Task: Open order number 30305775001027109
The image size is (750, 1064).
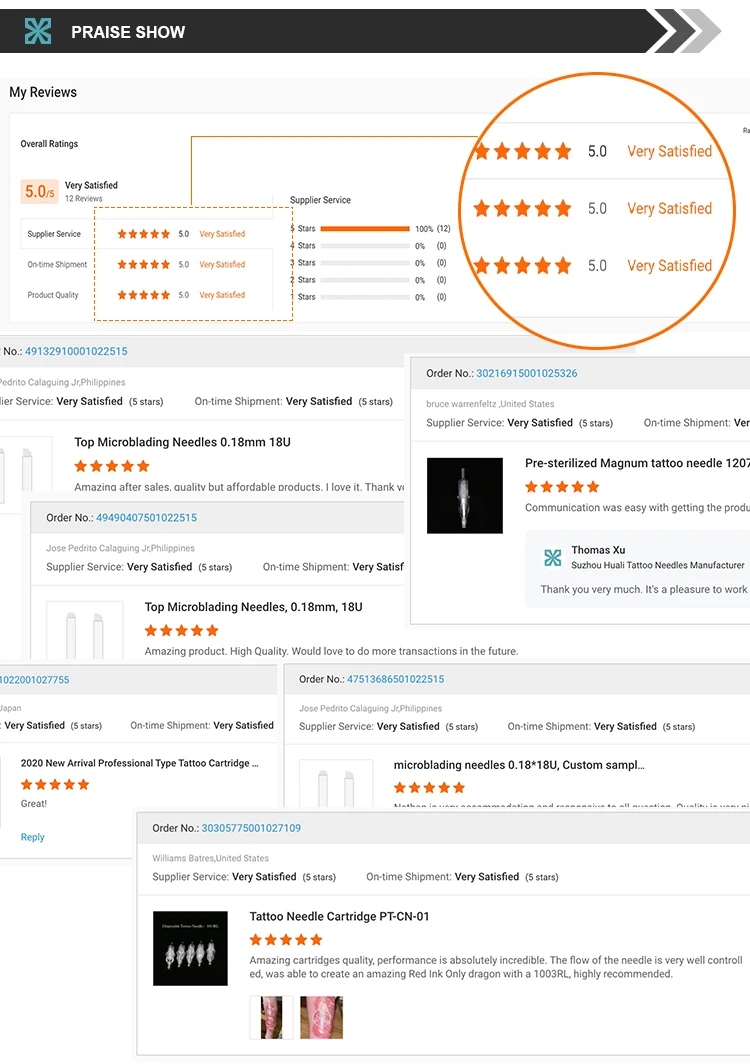Action: point(251,828)
